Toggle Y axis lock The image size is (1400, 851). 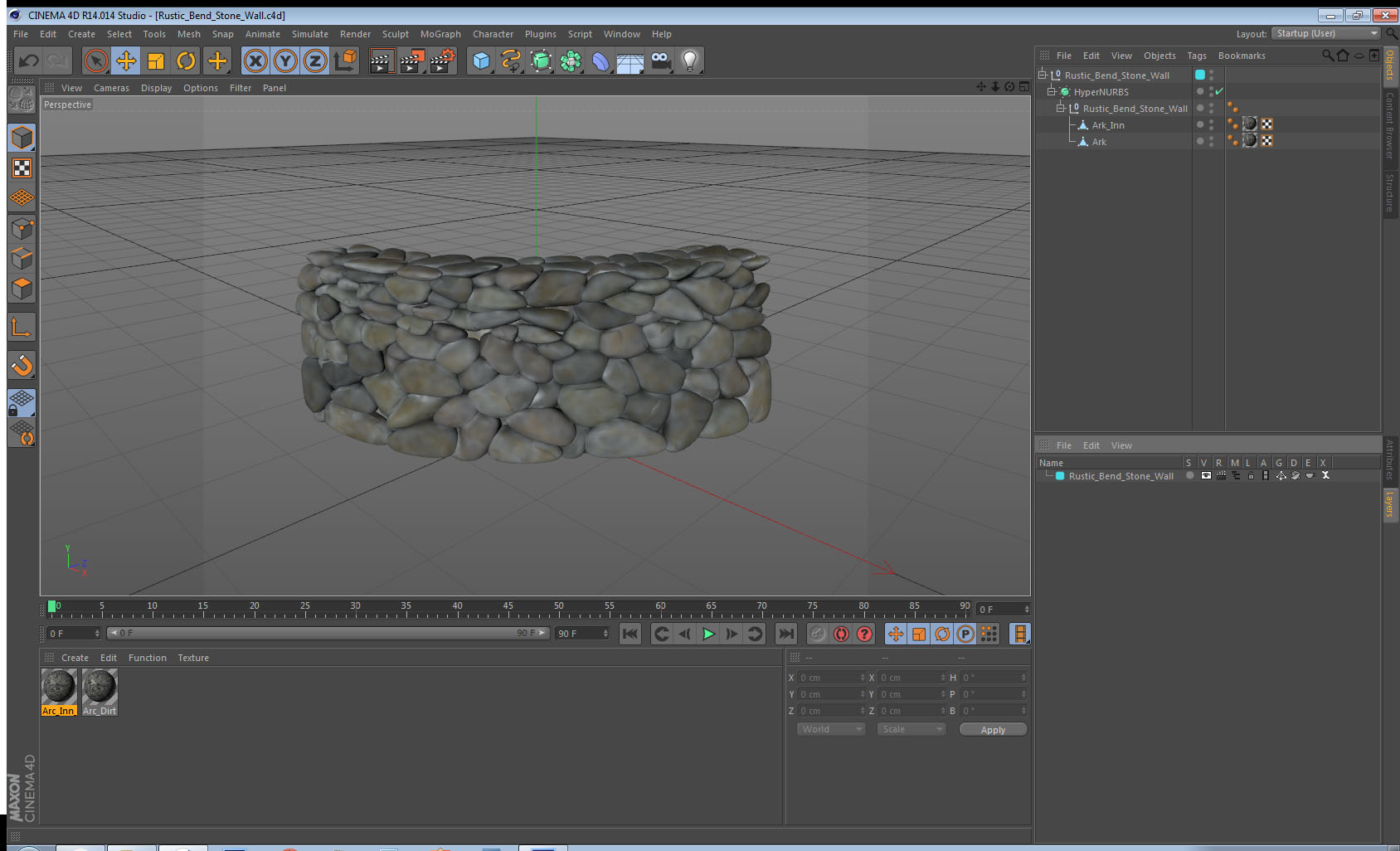pyautogui.click(x=285, y=61)
